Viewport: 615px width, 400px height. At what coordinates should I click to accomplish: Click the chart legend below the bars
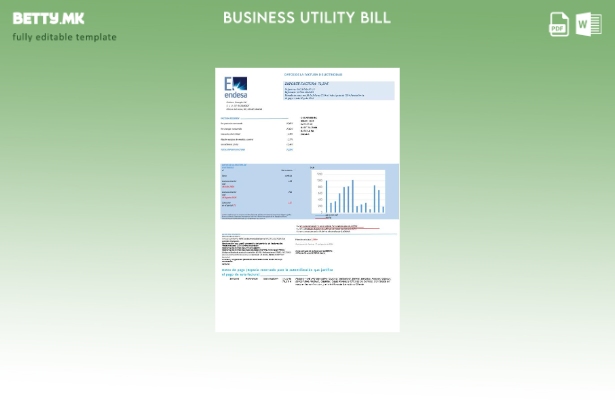[330, 215]
